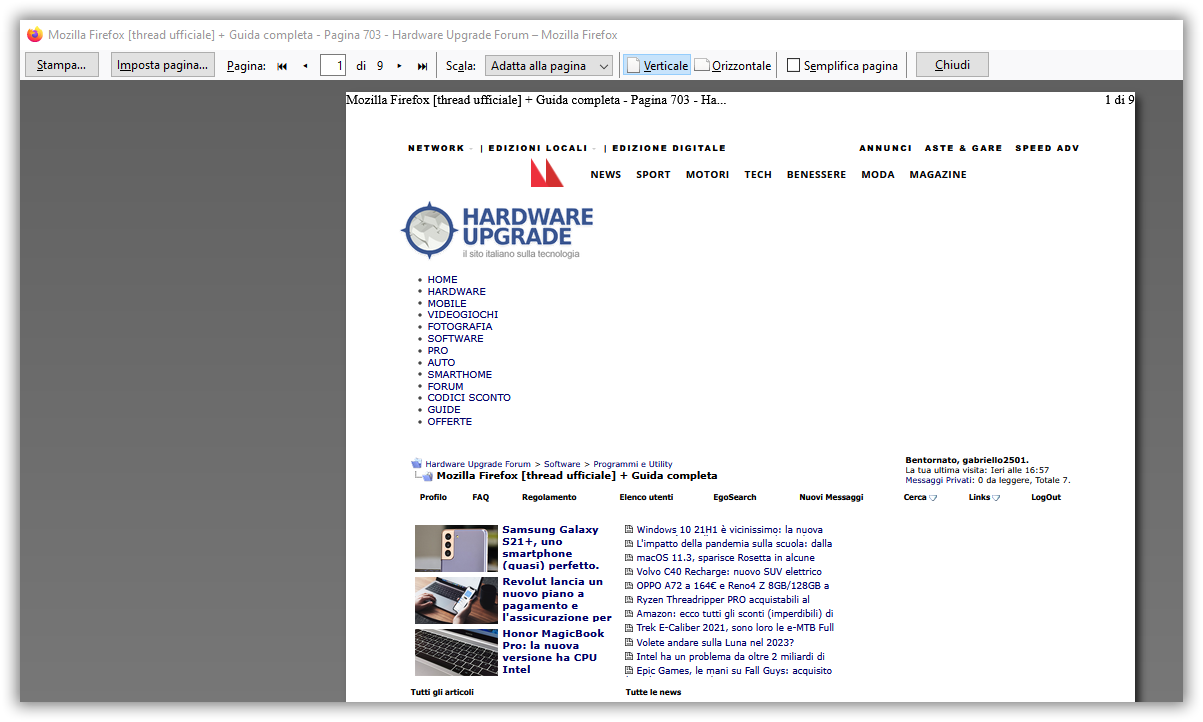Click the SMARTHOME list link

pos(460,375)
